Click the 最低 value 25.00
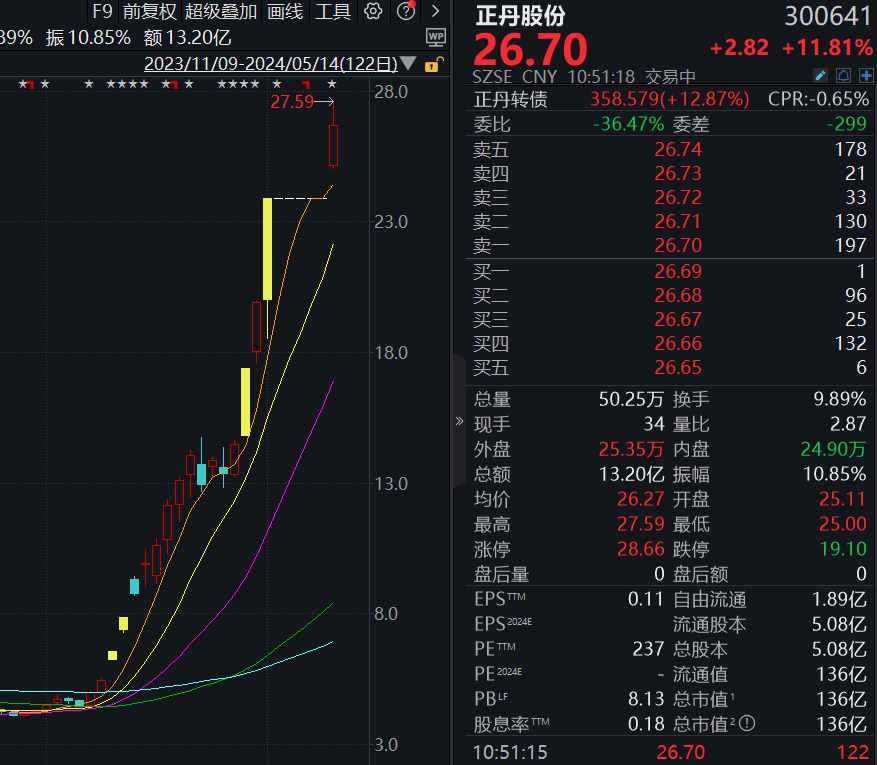Screen dimensions: 877x765 click(843, 524)
